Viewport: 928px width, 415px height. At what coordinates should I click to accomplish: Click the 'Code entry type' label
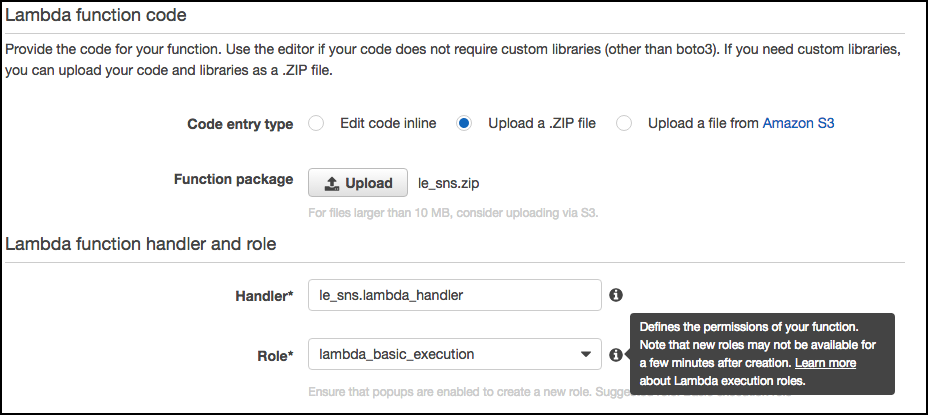pyautogui.click(x=240, y=125)
